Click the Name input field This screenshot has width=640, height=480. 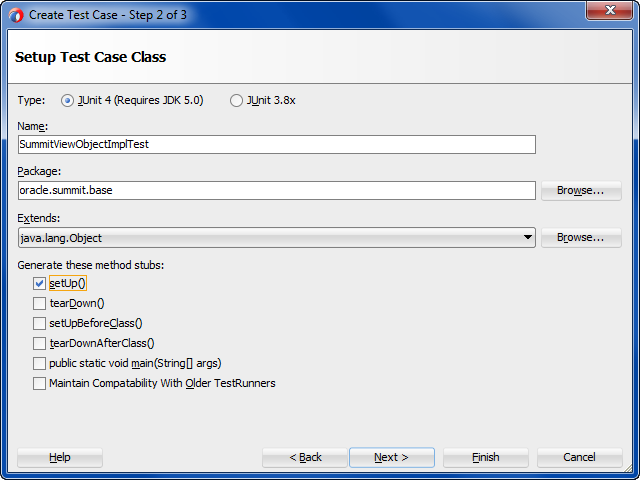point(277,144)
